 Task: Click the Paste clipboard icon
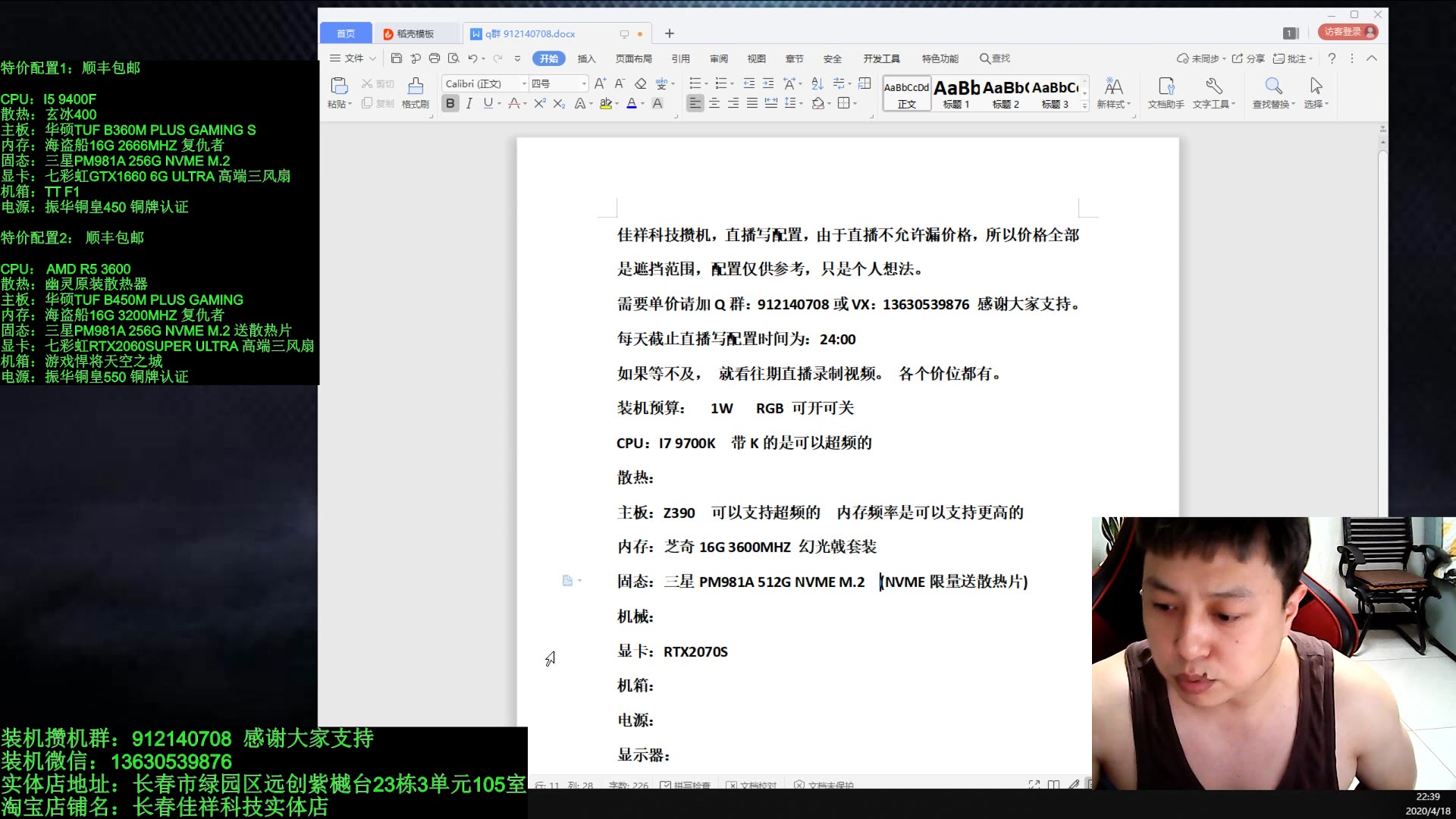(x=339, y=86)
